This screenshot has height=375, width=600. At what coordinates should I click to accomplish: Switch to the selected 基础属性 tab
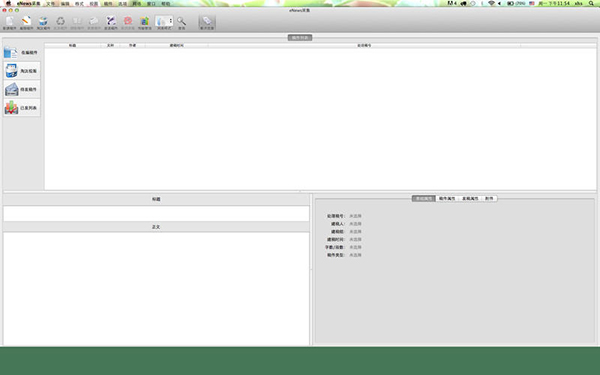(424, 199)
